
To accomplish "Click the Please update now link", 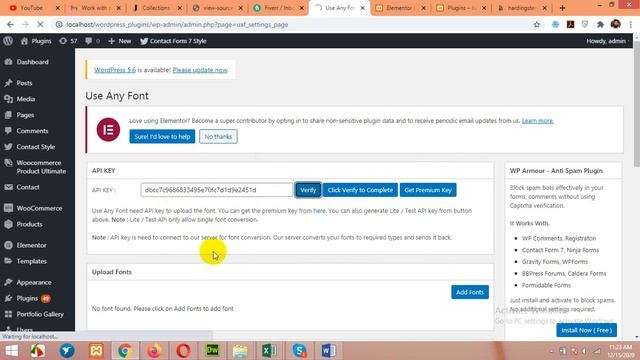I will coord(200,70).
